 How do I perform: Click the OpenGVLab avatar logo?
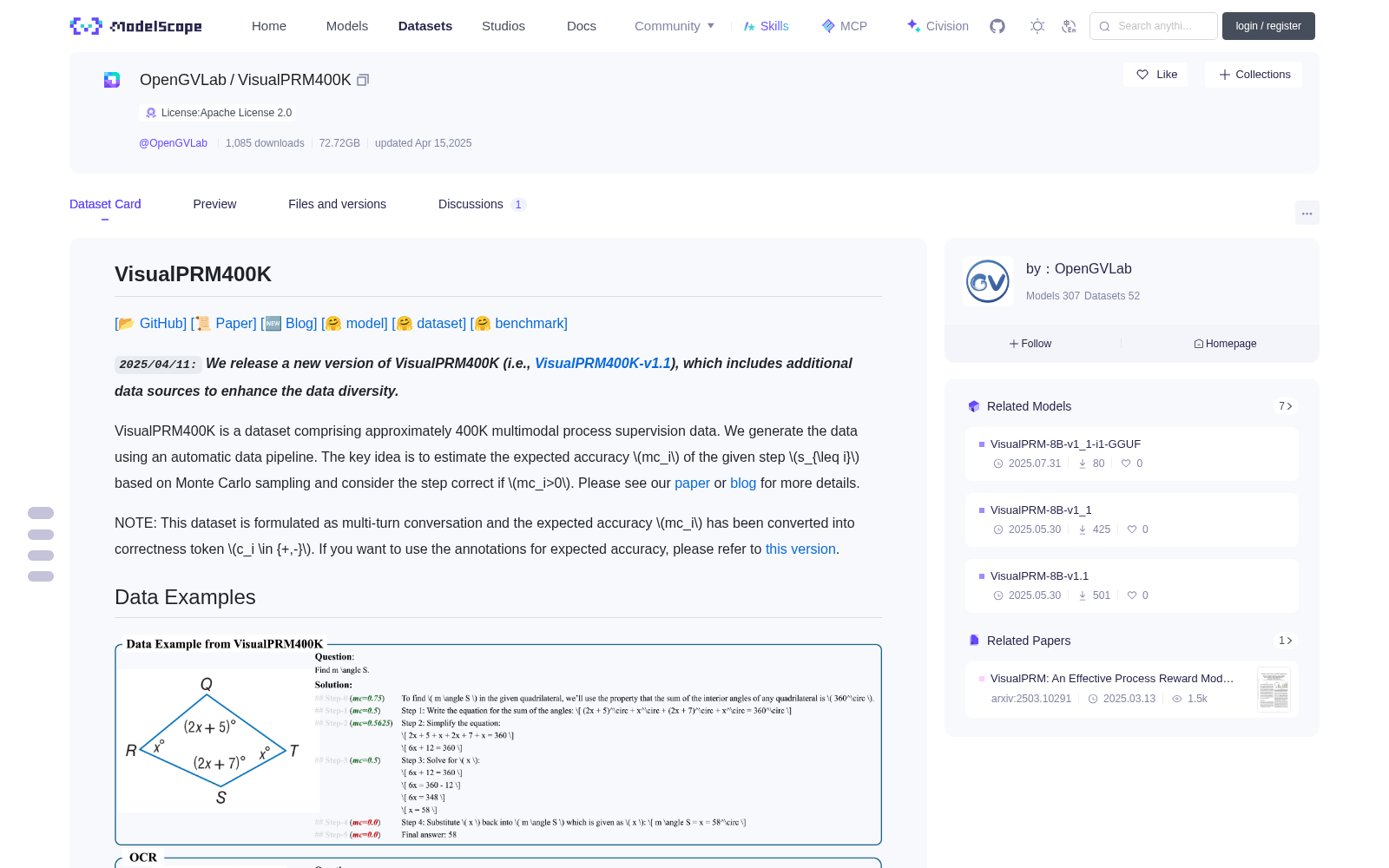pos(988,281)
